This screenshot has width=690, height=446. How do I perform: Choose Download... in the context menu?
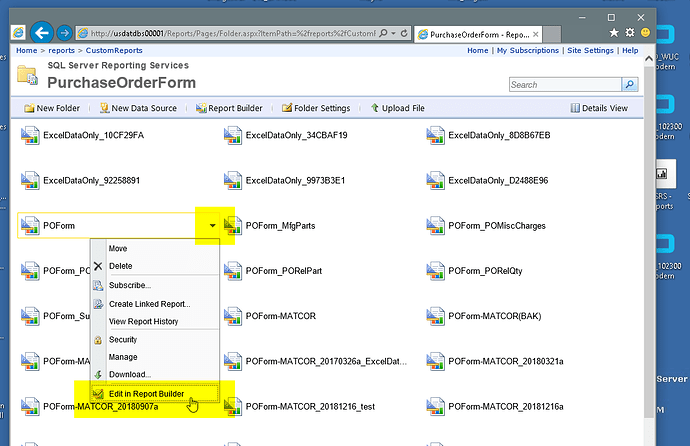pyautogui.click(x=154, y=374)
